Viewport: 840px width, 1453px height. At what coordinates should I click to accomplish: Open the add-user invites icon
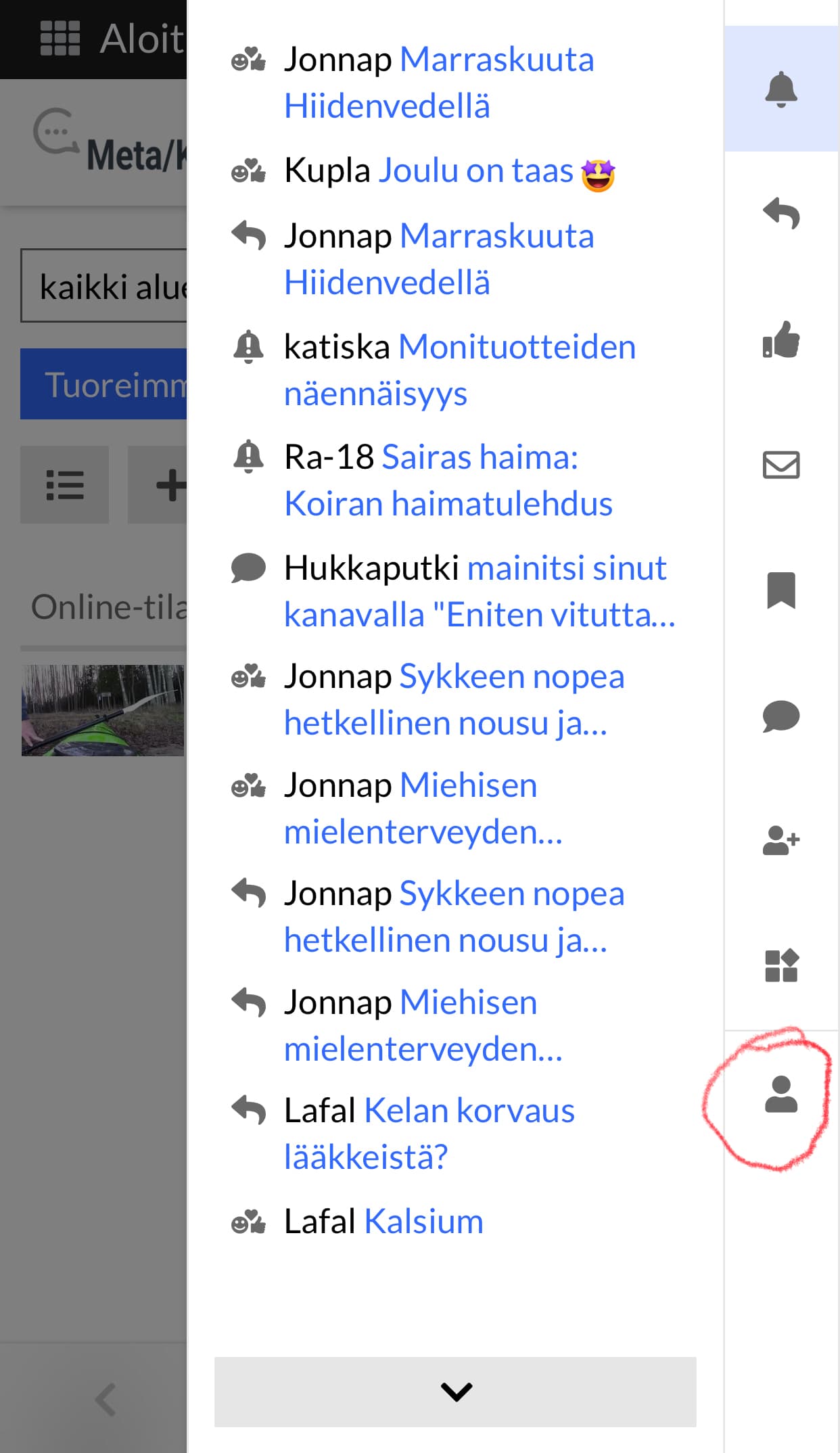pos(781,841)
